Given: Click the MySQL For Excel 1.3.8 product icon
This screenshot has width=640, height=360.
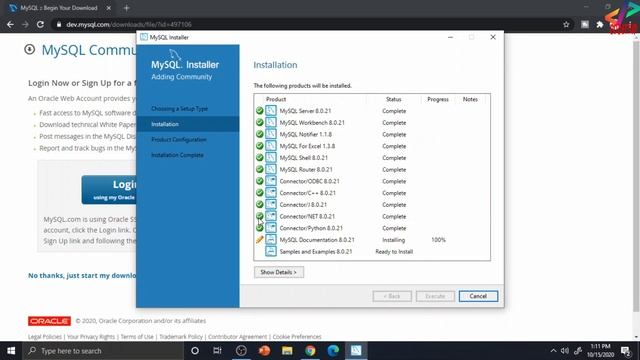Looking at the screenshot, I should [271, 146].
